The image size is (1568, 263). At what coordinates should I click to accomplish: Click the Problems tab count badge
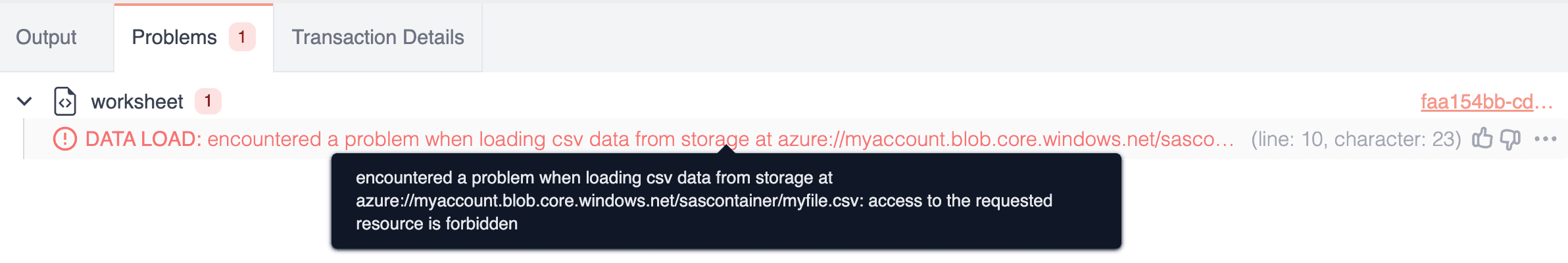tap(242, 37)
